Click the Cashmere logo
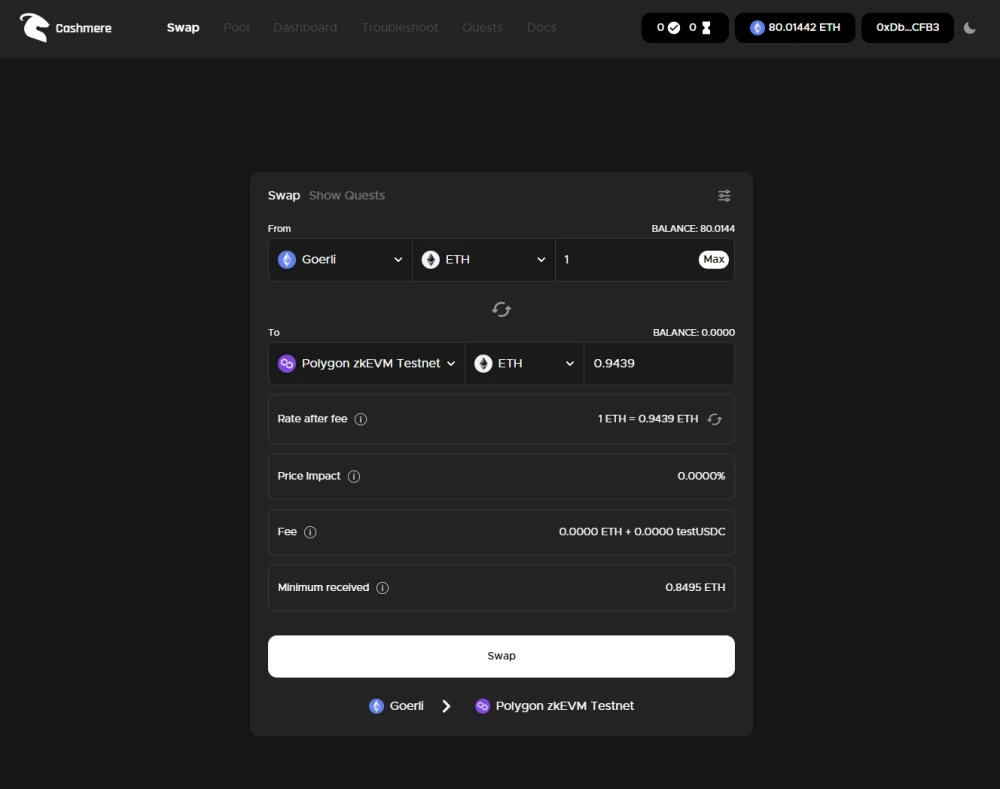Viewport: 1000px width, 789px height. (66, 27)
